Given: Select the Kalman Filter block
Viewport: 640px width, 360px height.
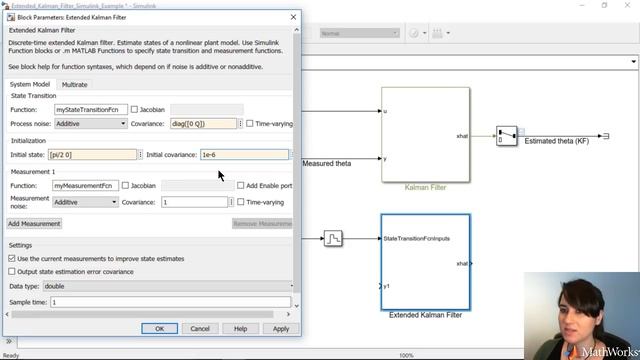Looking at the screenshot, I should coord(425,135).
